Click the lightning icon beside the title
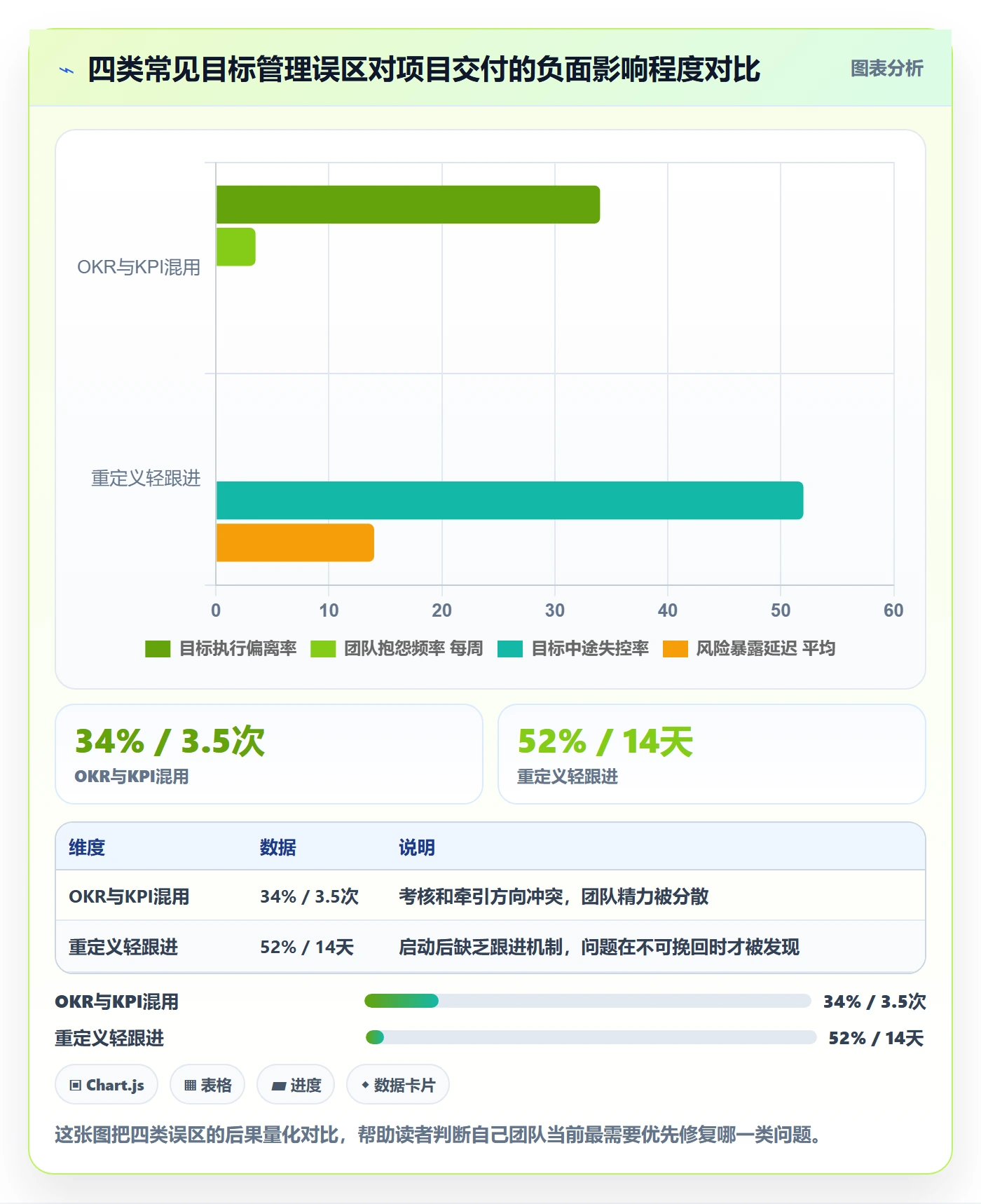This screenshot has height=1204, width=981. pyautogui.click(x=67, y=70)
